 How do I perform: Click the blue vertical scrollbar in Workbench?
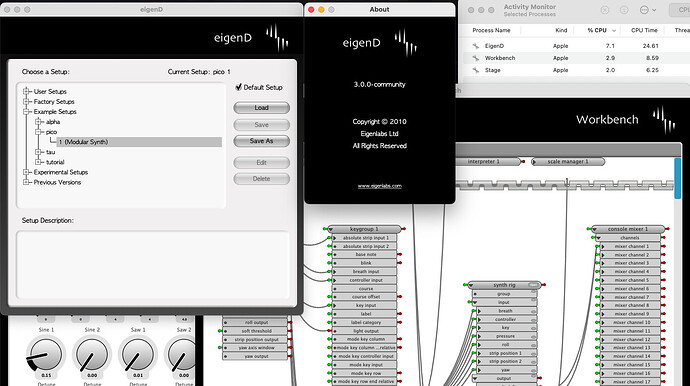coord(678,179)
